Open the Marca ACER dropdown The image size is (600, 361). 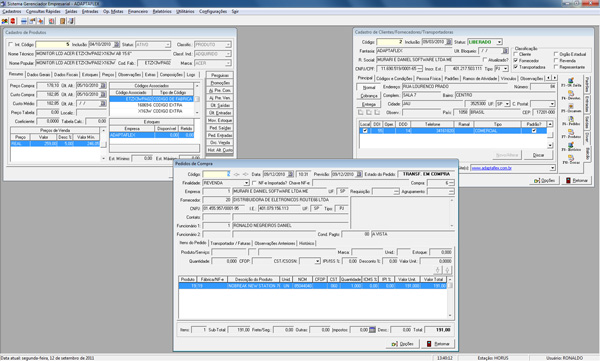click(x=228, y=63)
